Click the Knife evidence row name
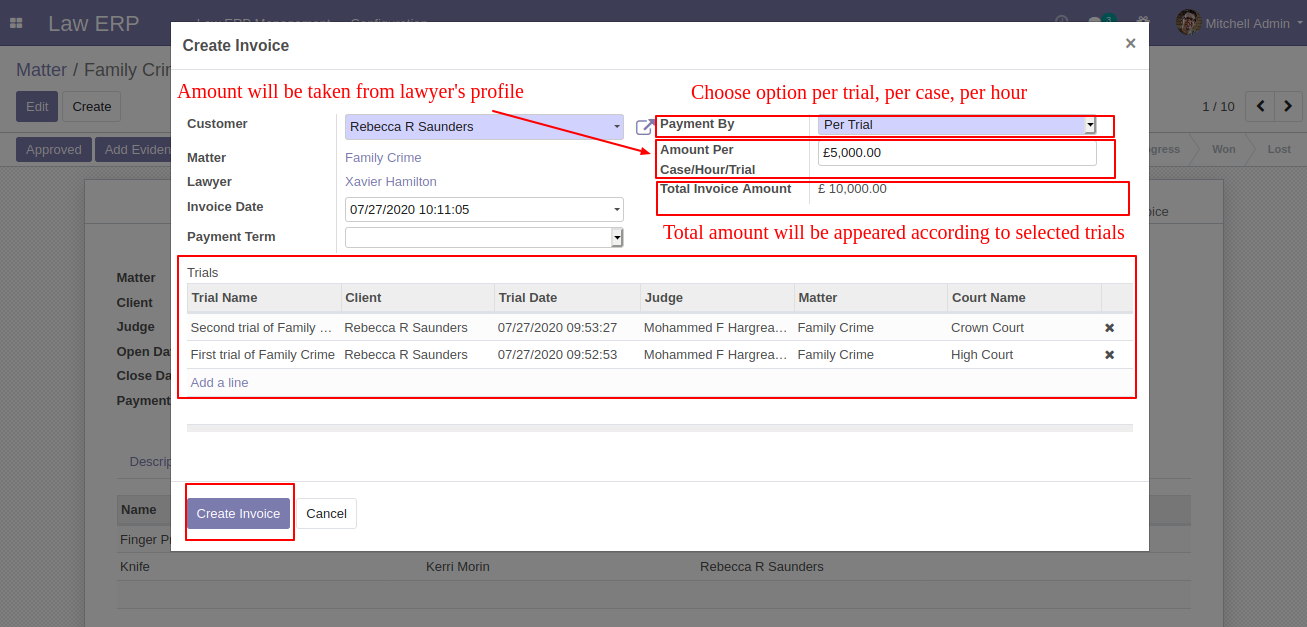 pyautogui.click(x=135, y=567)
